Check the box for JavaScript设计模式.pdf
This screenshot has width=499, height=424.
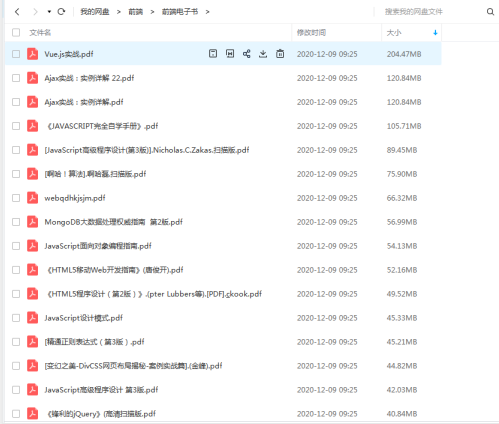tap(16, 318)
